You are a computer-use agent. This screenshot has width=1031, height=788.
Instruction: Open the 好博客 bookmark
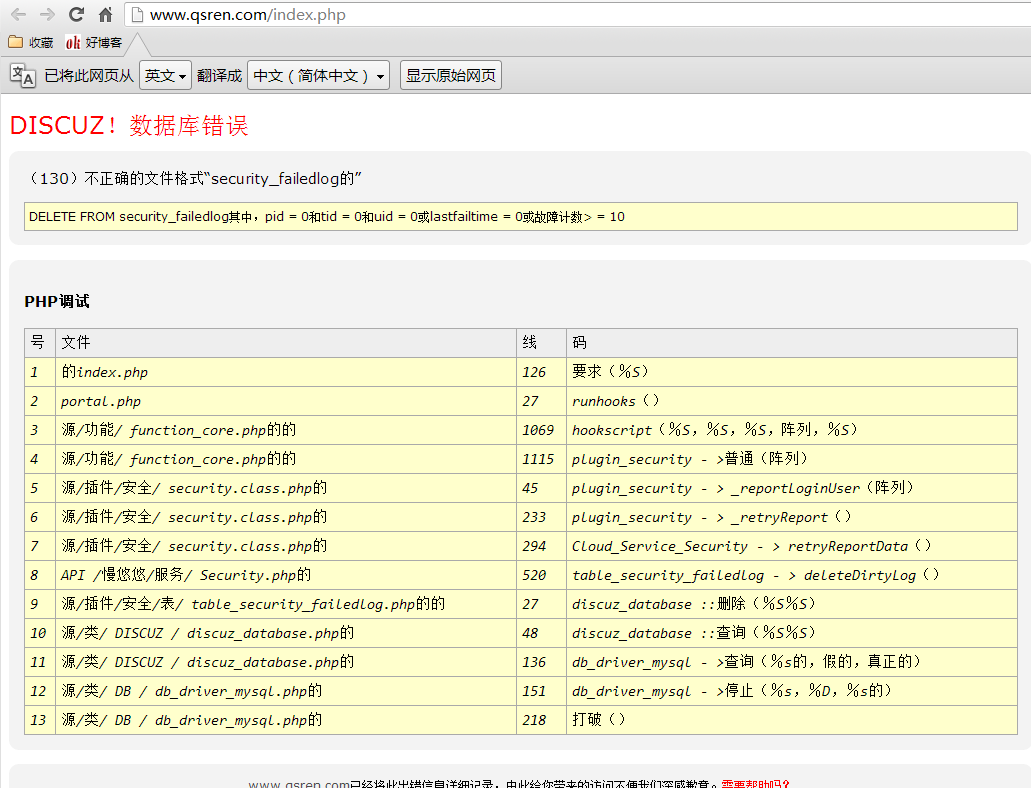pos(94,43)
